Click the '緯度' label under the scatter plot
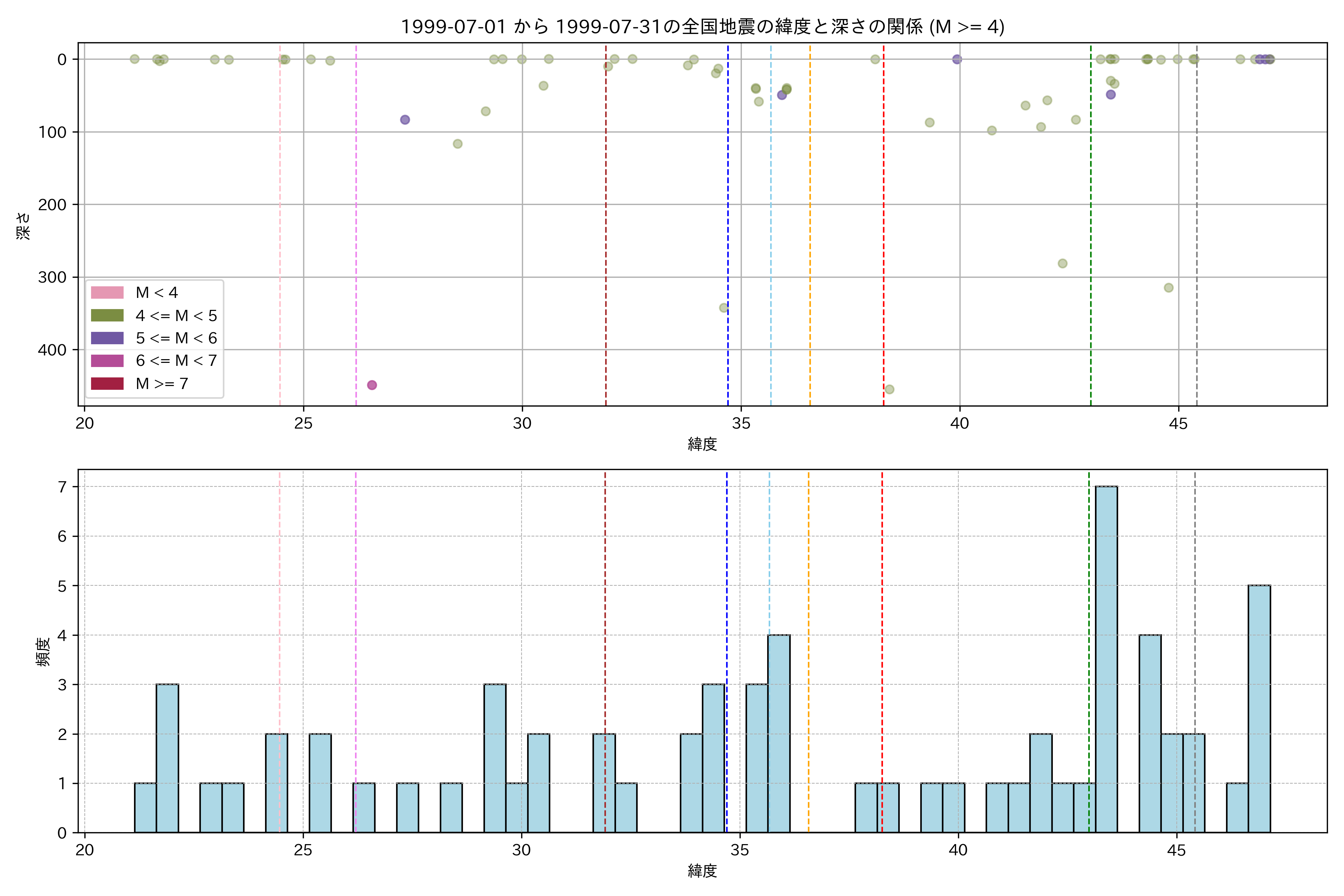The image size is (1344, 896). click(702, 444)
